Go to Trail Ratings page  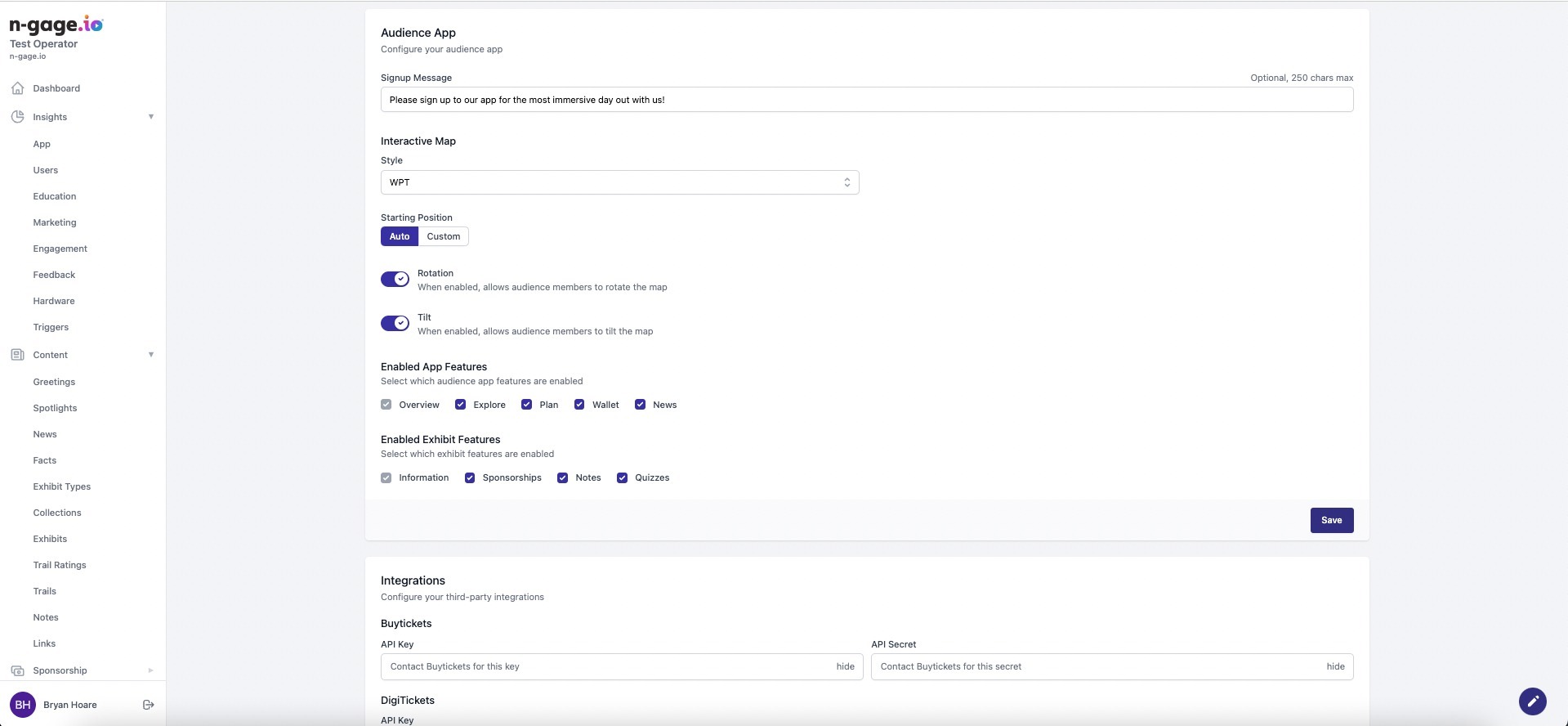60,565
